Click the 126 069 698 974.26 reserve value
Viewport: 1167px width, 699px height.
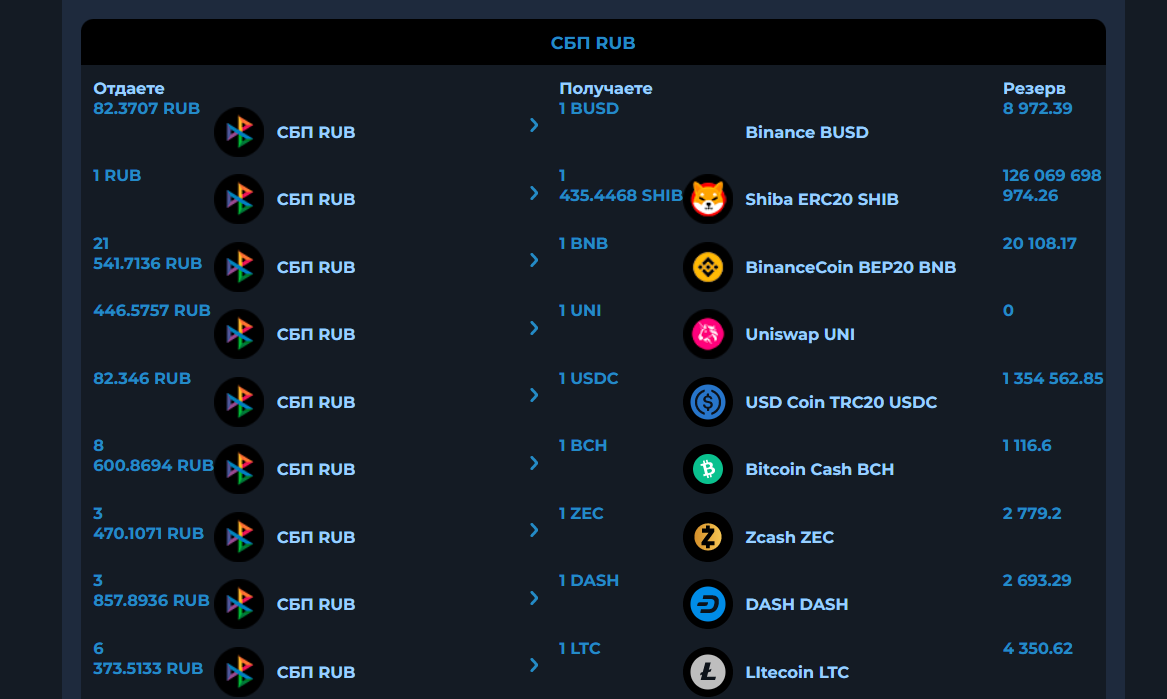1052,185
